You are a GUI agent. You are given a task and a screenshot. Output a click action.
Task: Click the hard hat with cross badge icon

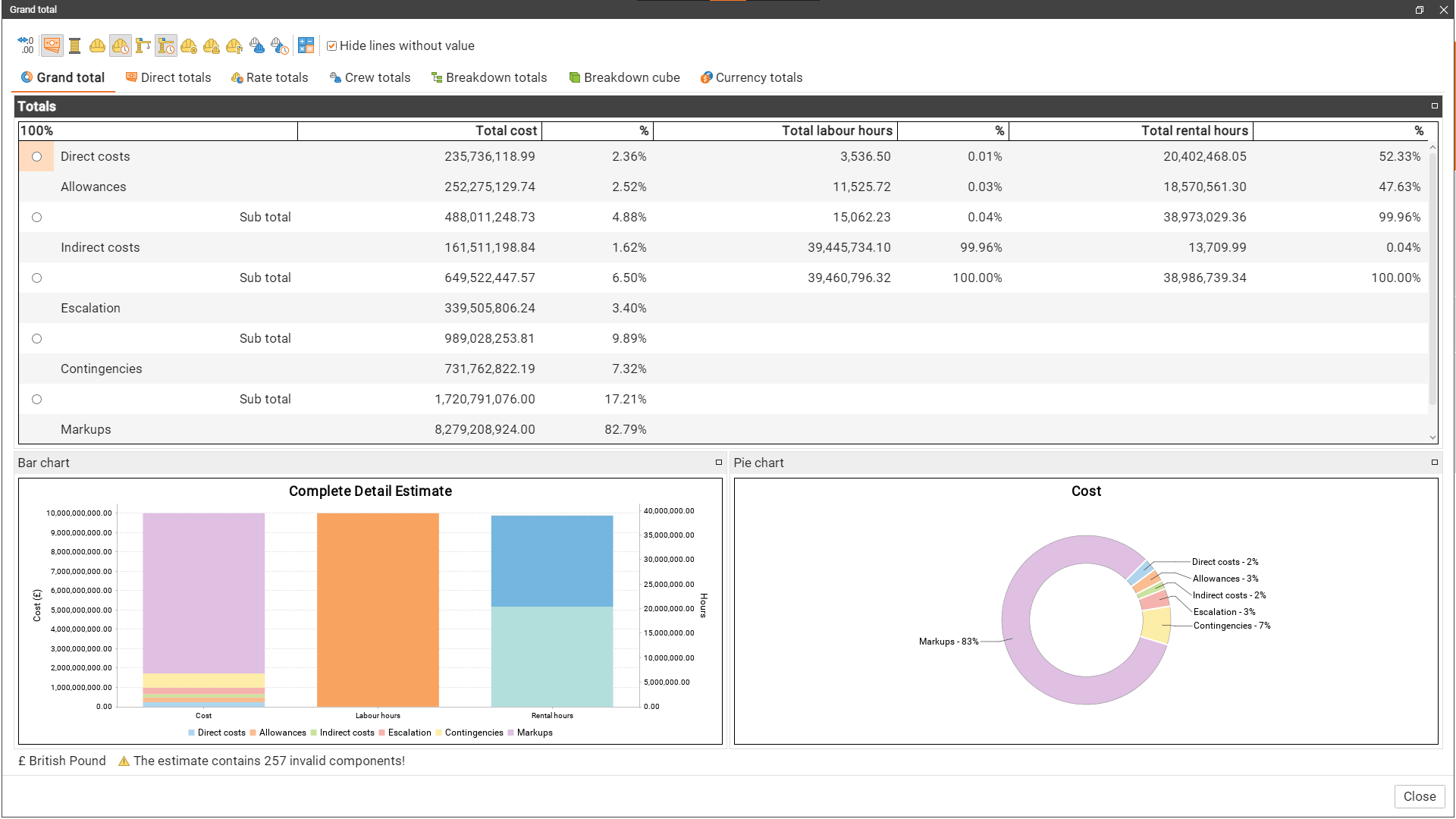[x=189, y=45]
